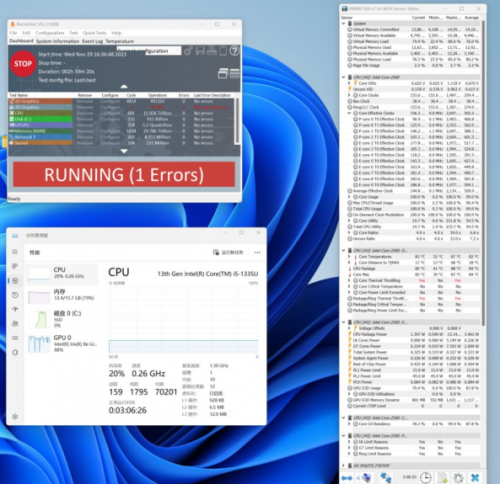The image size is (500, 484).
Task: Expand the Core VIDs row in HWiNFO
Action: click(349, 83)
